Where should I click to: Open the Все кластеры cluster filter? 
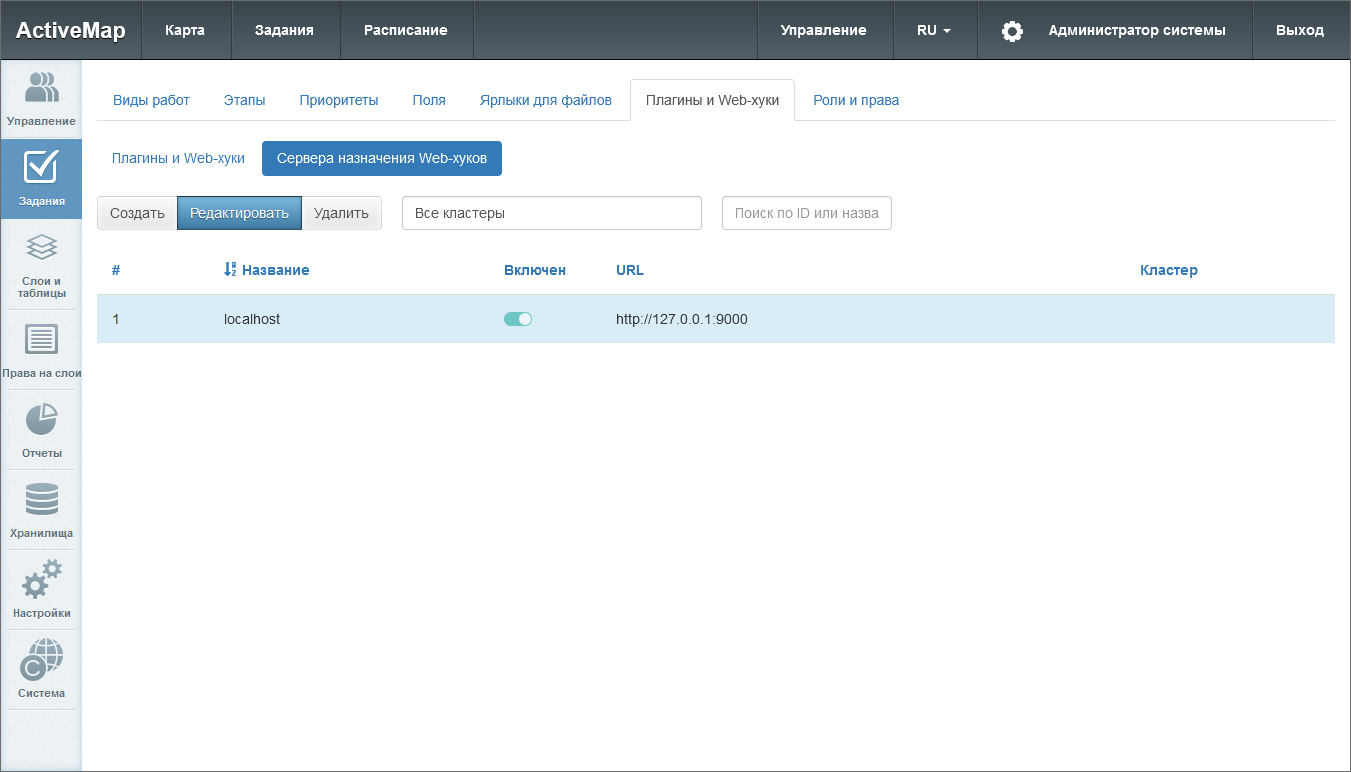[x=551, y=213]
